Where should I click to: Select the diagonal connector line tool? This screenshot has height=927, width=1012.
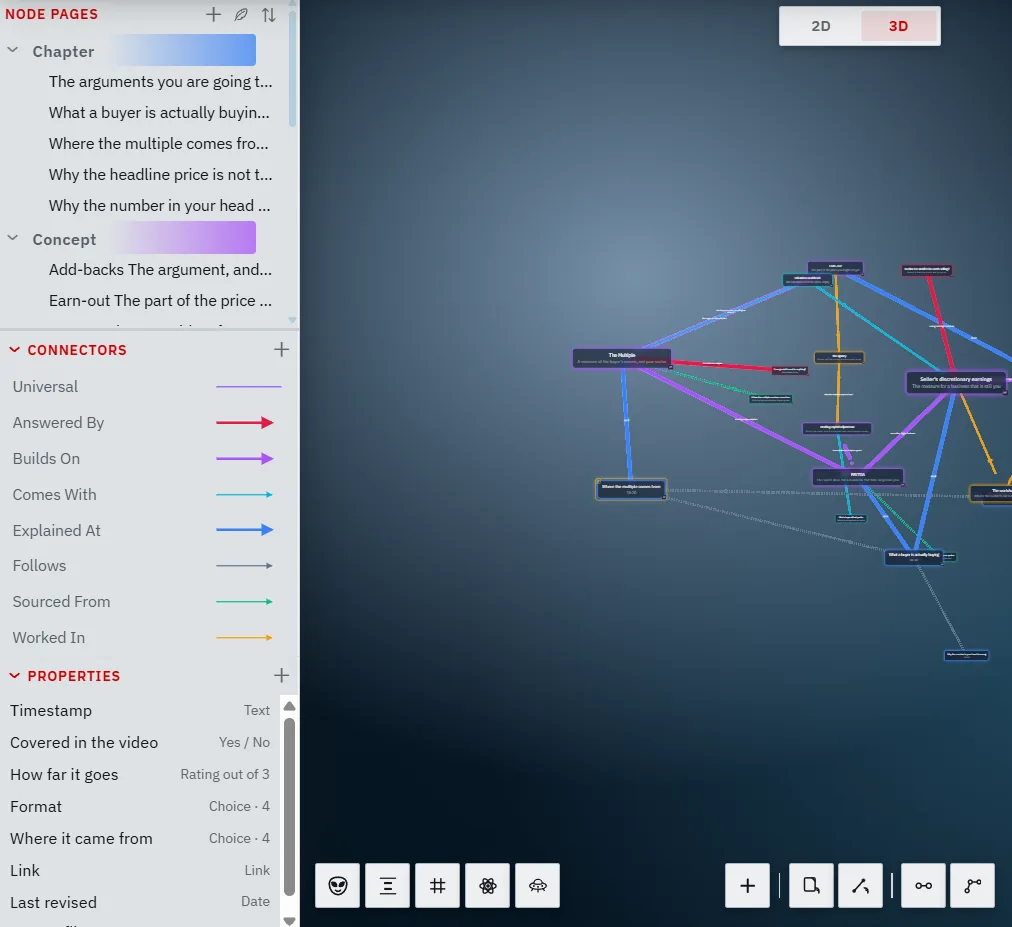860,886
